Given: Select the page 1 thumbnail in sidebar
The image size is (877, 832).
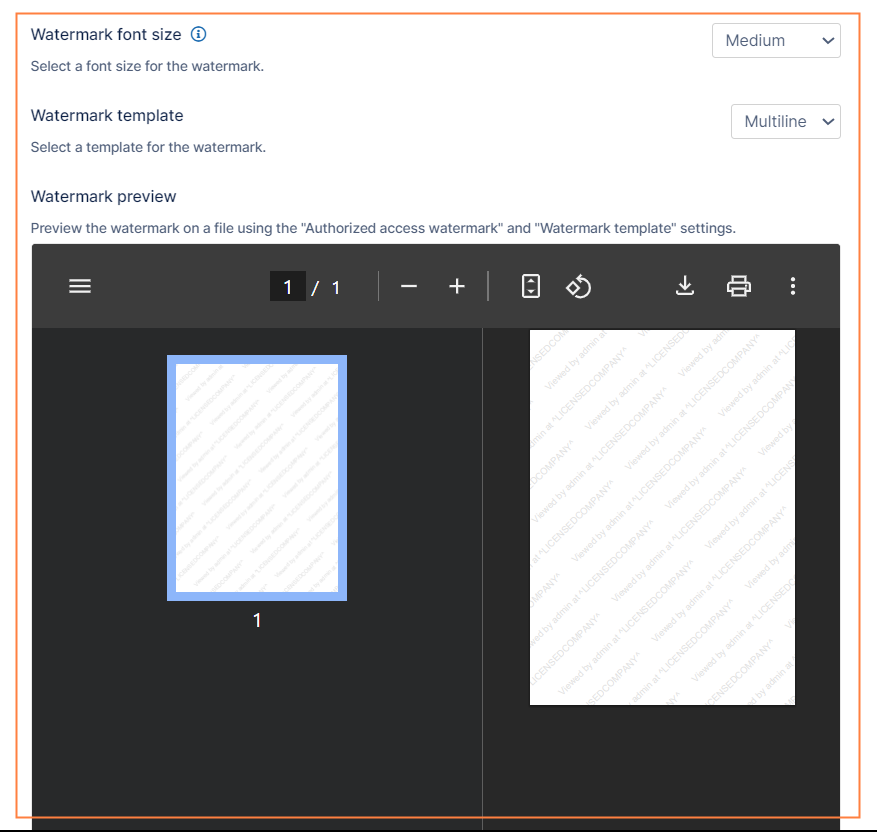Looking at the screenshot, I should (257, 478).
